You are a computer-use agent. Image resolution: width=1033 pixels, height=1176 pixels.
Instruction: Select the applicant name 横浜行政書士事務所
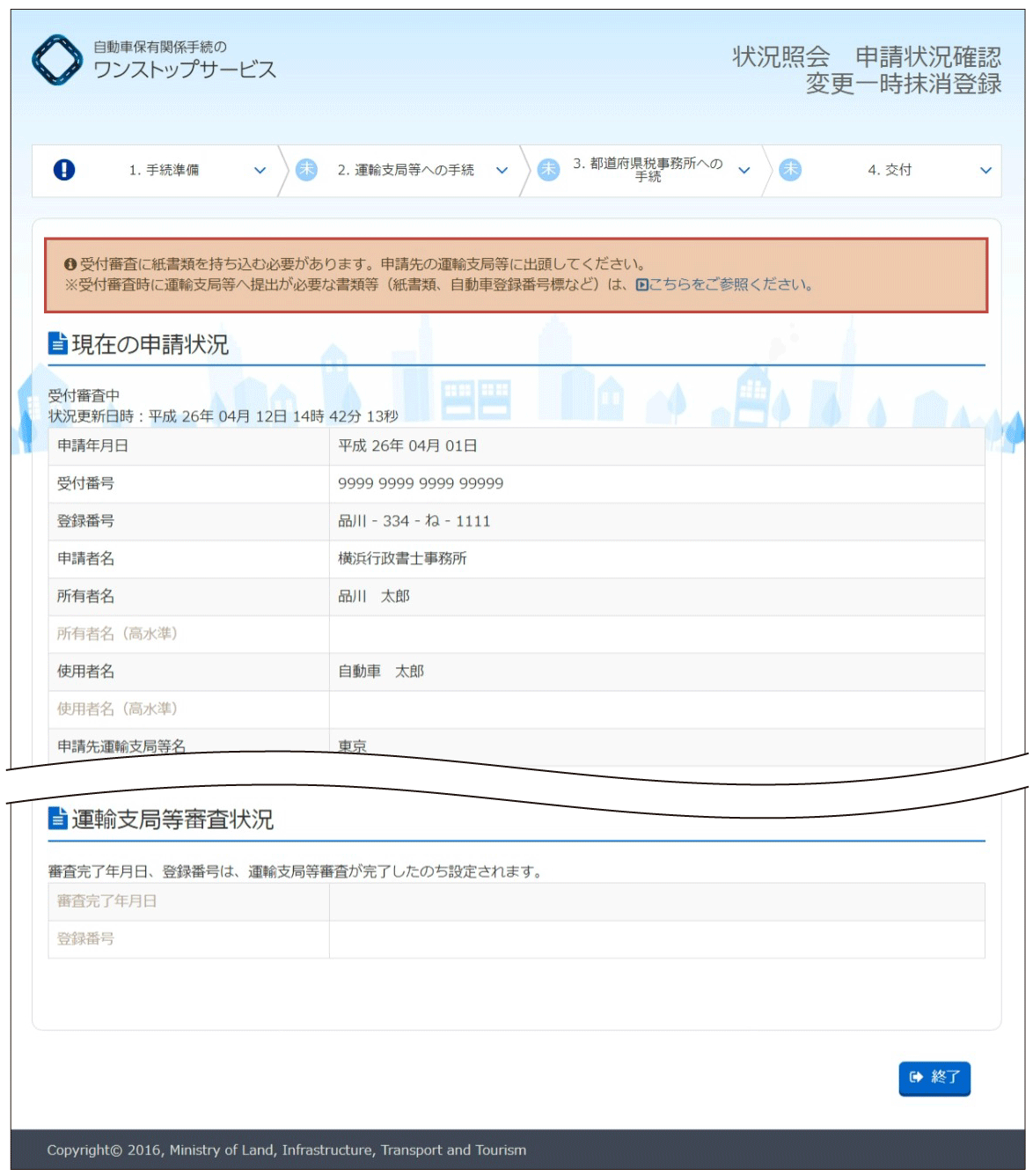(402, 559)
